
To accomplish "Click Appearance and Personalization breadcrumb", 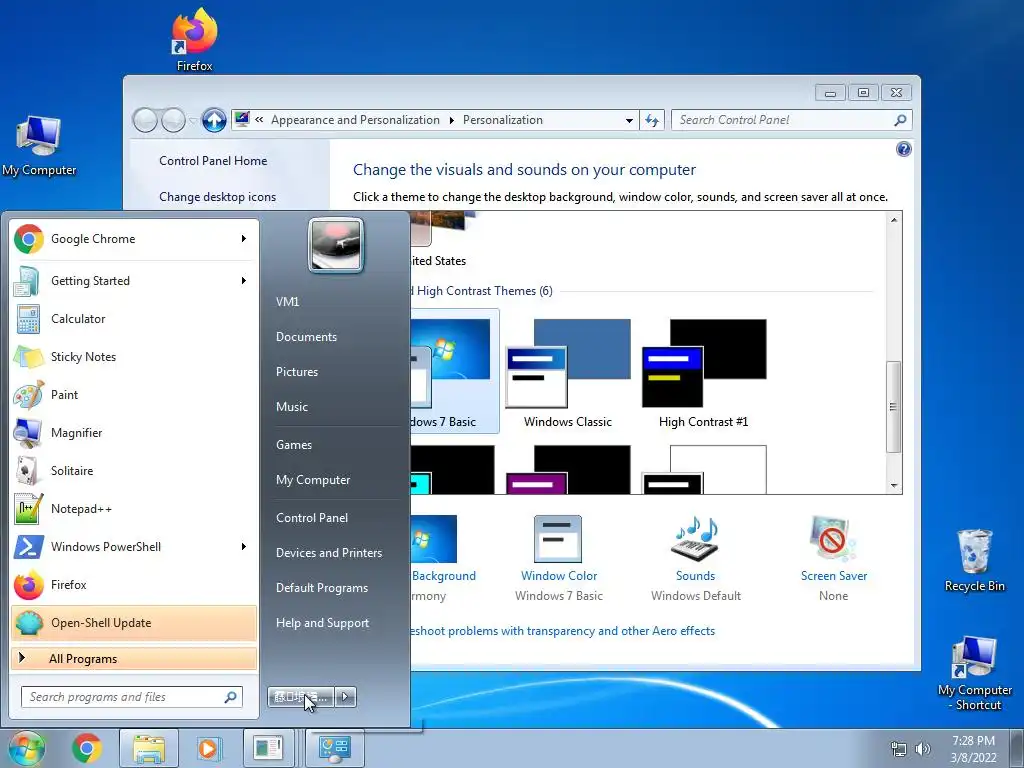I will pos(355,120).
